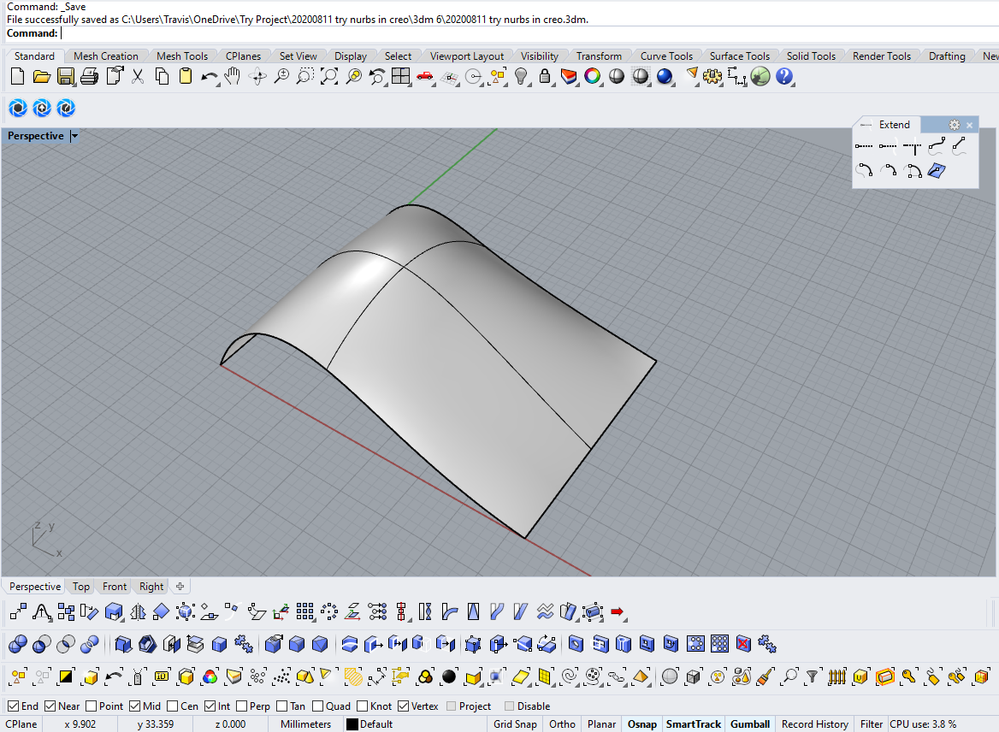Disable the Vertex osnap checkbox
The image size is (999, 732).
click(403, 706)
